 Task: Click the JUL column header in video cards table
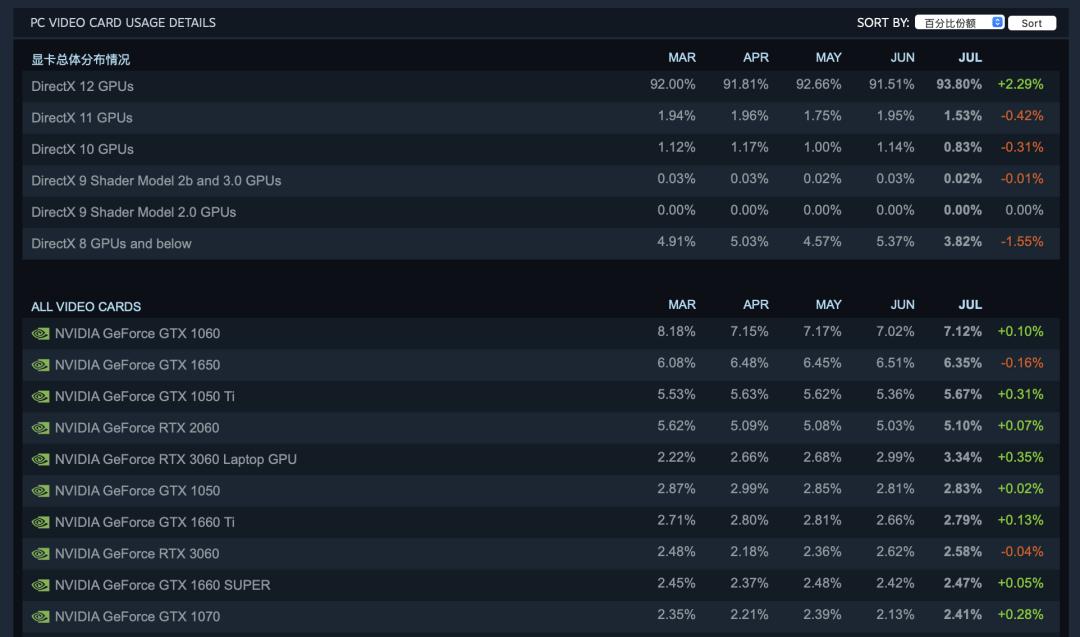tap(970, 305)
